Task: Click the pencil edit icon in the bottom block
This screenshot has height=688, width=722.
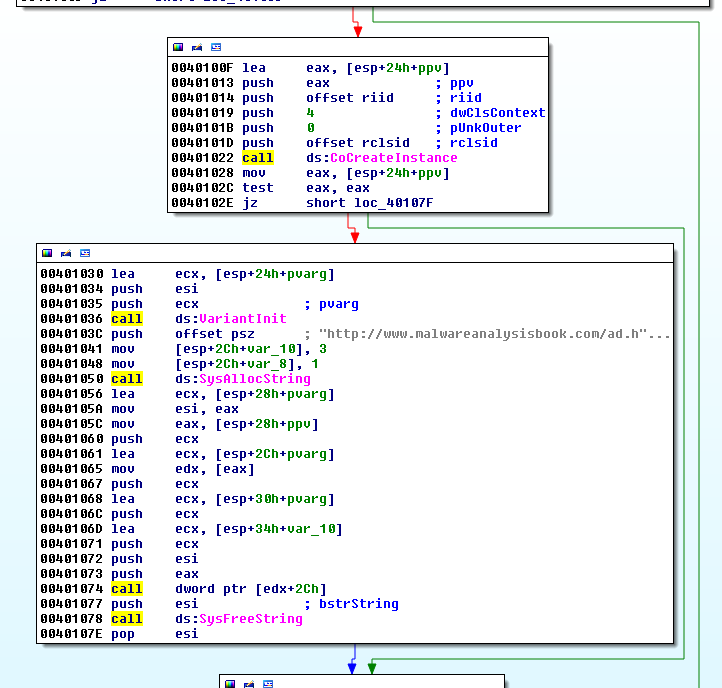Action: [249, 683]
